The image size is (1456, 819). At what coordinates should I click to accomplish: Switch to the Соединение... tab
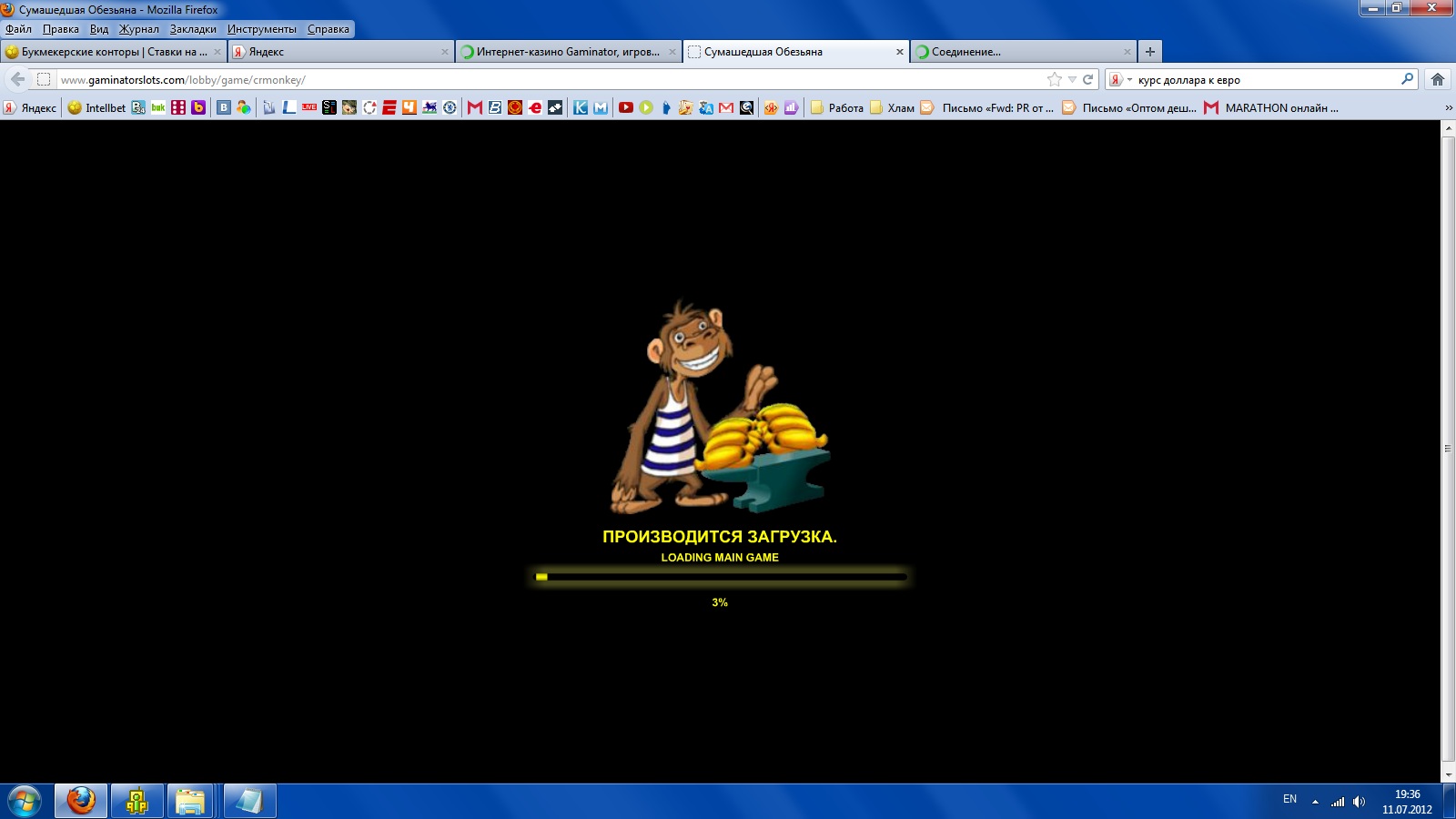[1024, 52]
